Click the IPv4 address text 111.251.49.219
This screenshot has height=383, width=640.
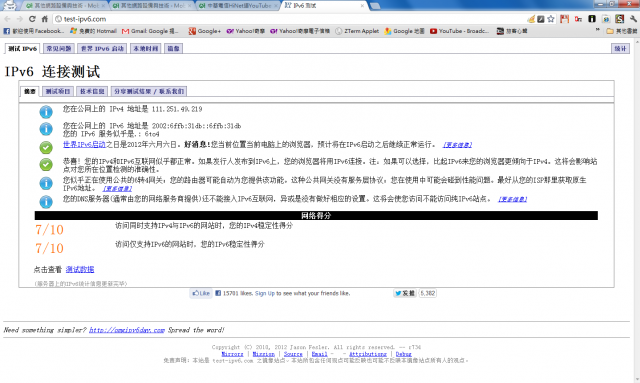177,109
